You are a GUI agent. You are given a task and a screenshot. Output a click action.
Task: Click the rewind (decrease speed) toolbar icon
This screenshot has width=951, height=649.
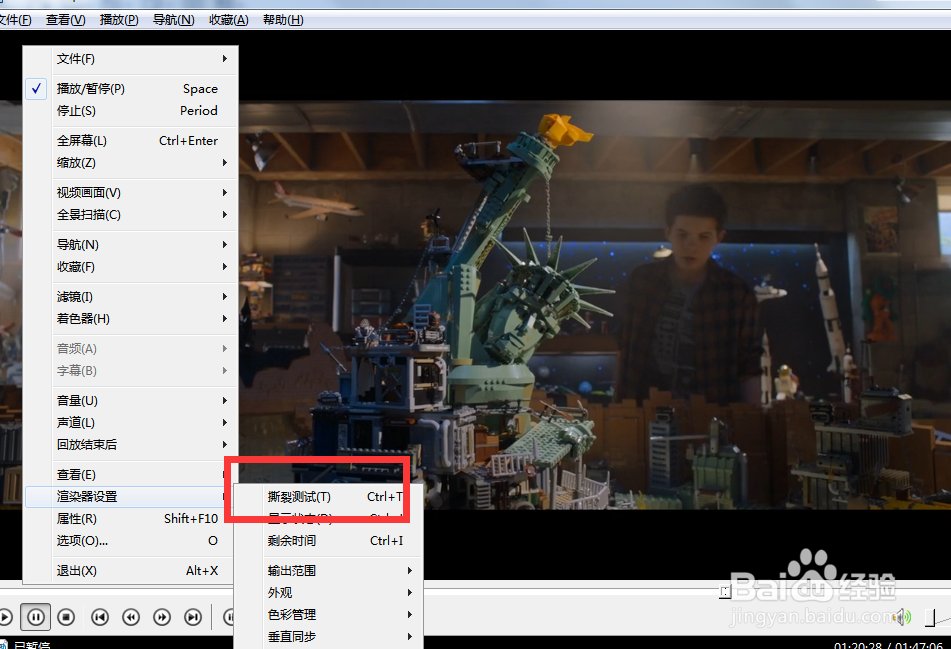(x=131, y=617)
